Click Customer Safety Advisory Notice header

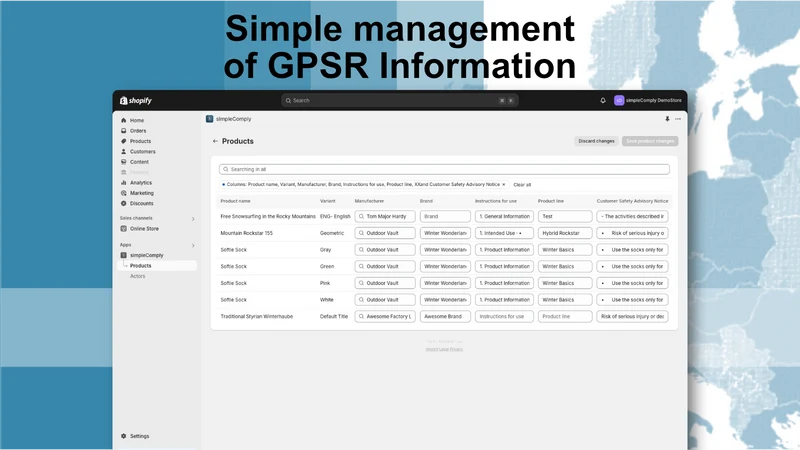tap(632, 201)
